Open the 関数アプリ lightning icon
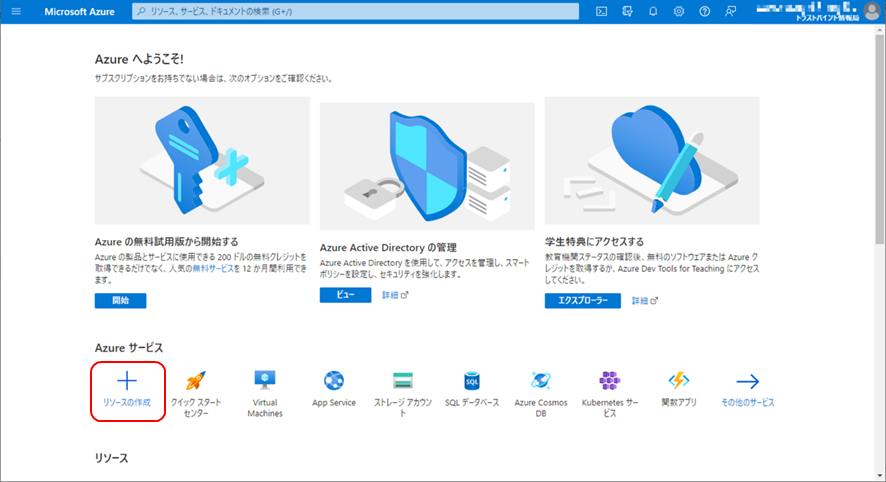 tap(679, 381)
